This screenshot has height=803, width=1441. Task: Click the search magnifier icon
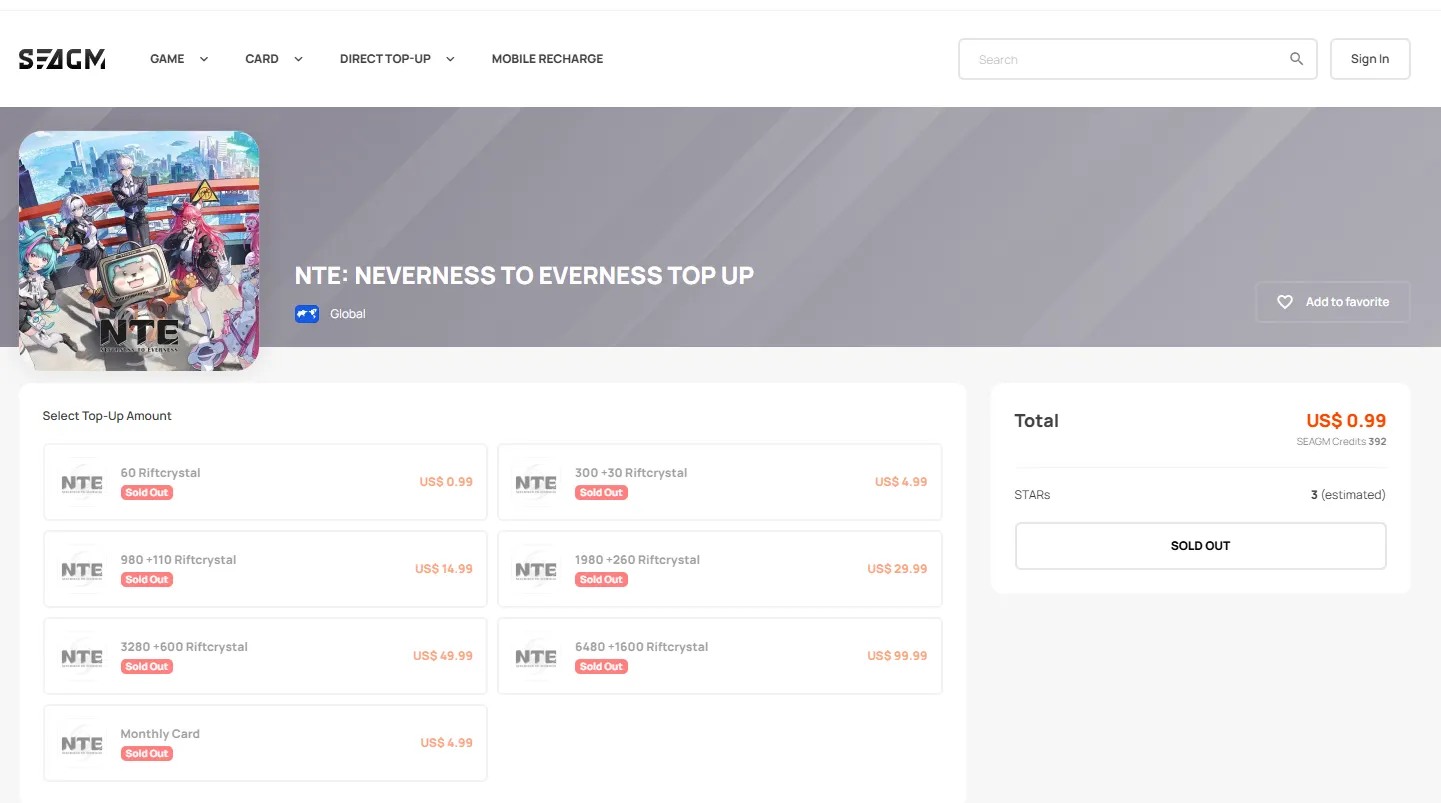[x=1296, y=59]
